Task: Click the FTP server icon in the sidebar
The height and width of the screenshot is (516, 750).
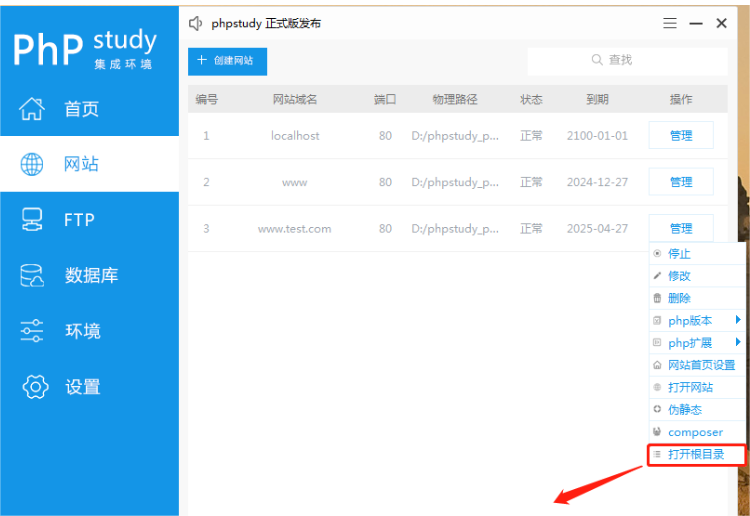Action: point(32,220)
